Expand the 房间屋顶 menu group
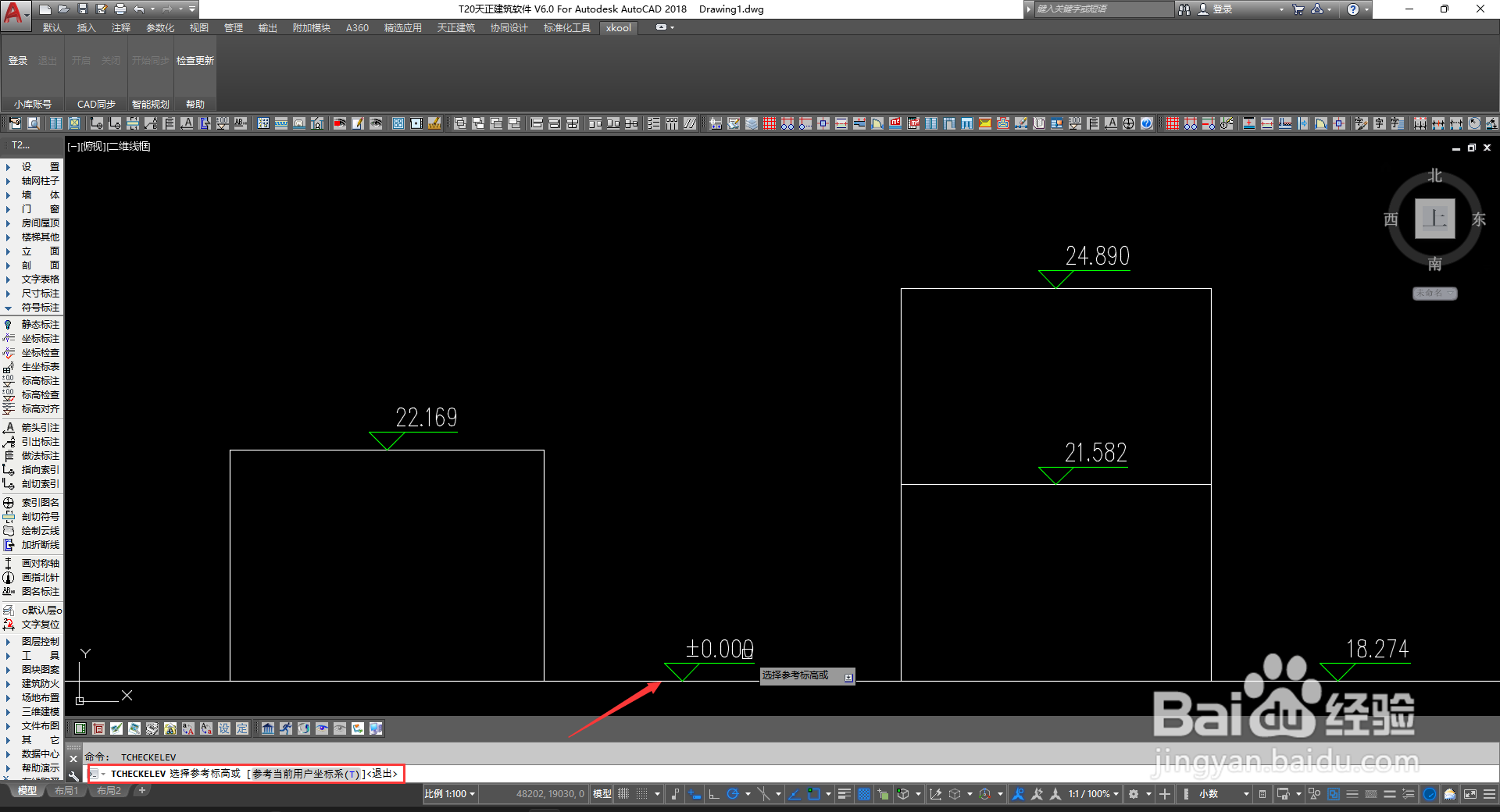The height and width of the screenshot is (812, 1500). point(31,223)
